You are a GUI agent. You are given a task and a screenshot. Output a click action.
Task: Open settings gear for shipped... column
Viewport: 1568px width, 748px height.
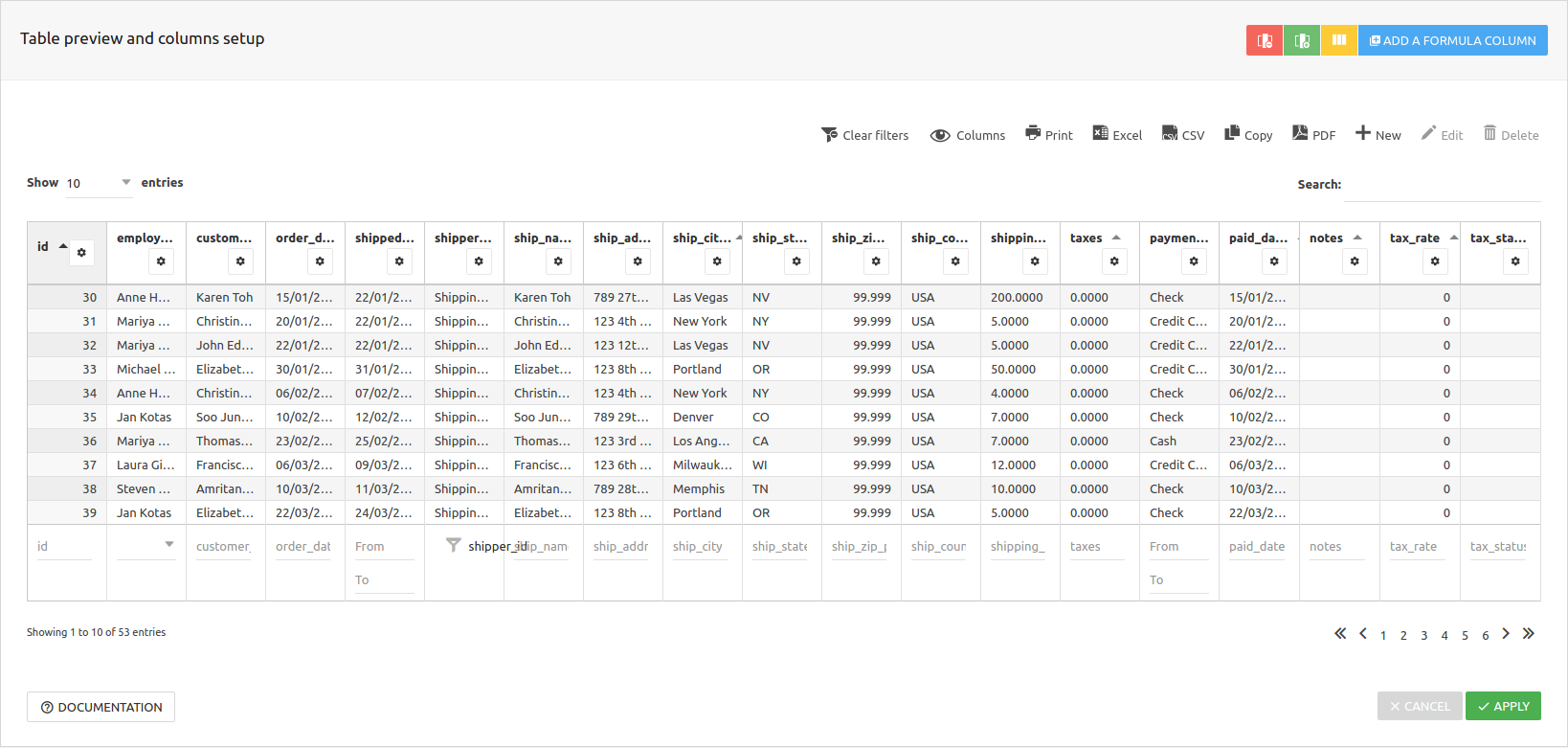pyautogui.click(x=399, y=261)
